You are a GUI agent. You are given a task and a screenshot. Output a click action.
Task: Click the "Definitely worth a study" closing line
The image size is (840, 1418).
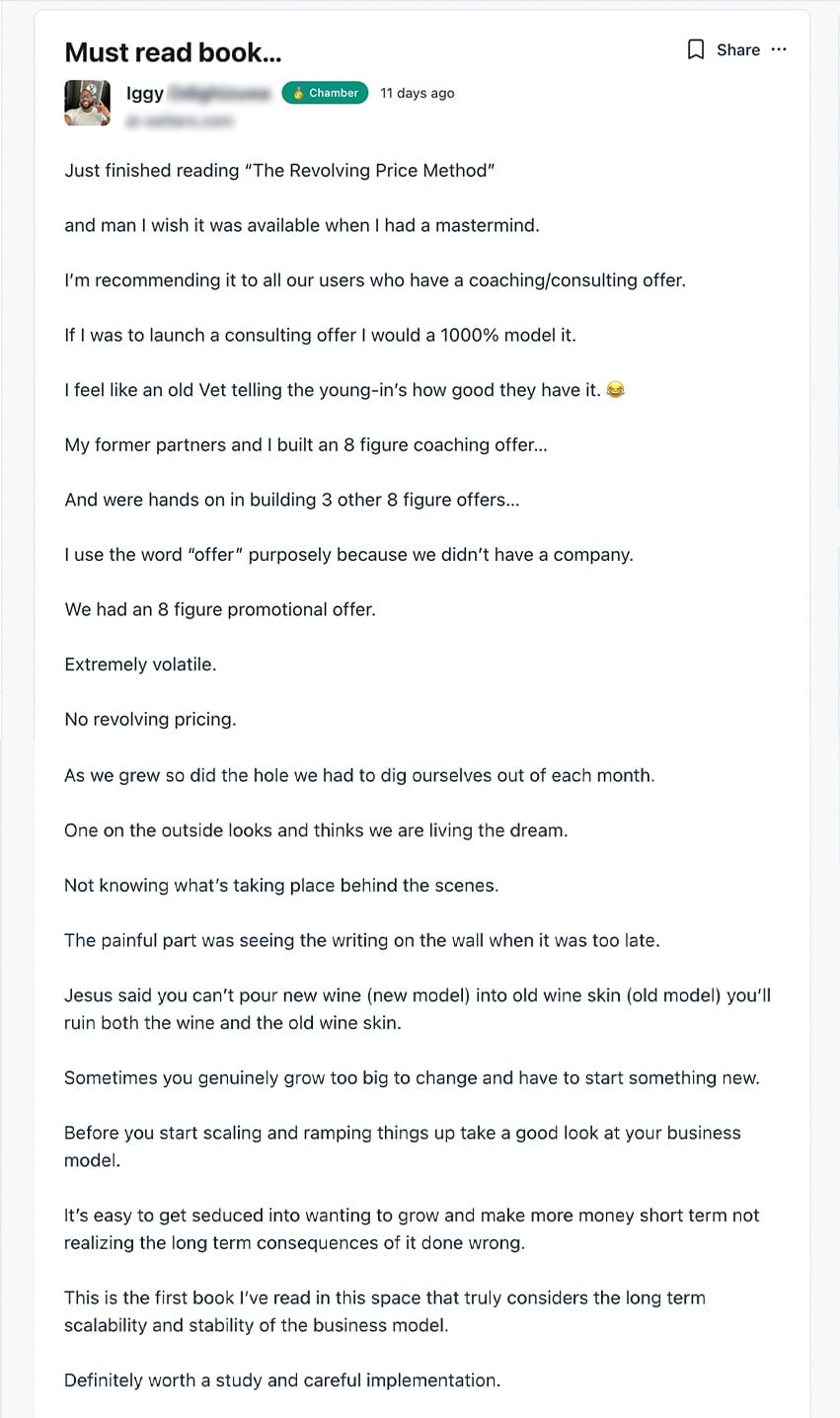(282, 1380)
